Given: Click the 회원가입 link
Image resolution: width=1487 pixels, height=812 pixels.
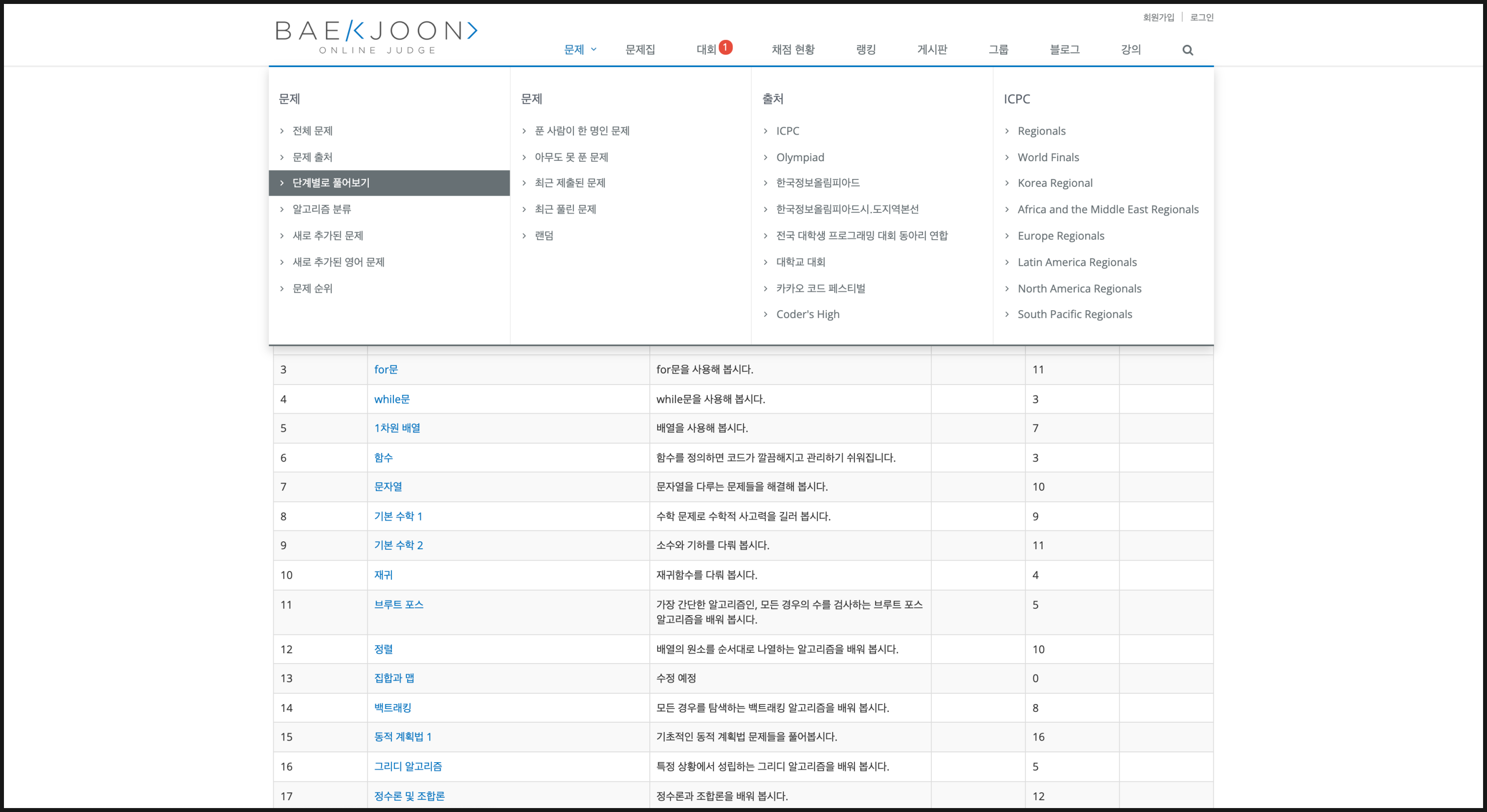Looking at the screenshot, I should pyautogui.click(x=1158, y=17).
